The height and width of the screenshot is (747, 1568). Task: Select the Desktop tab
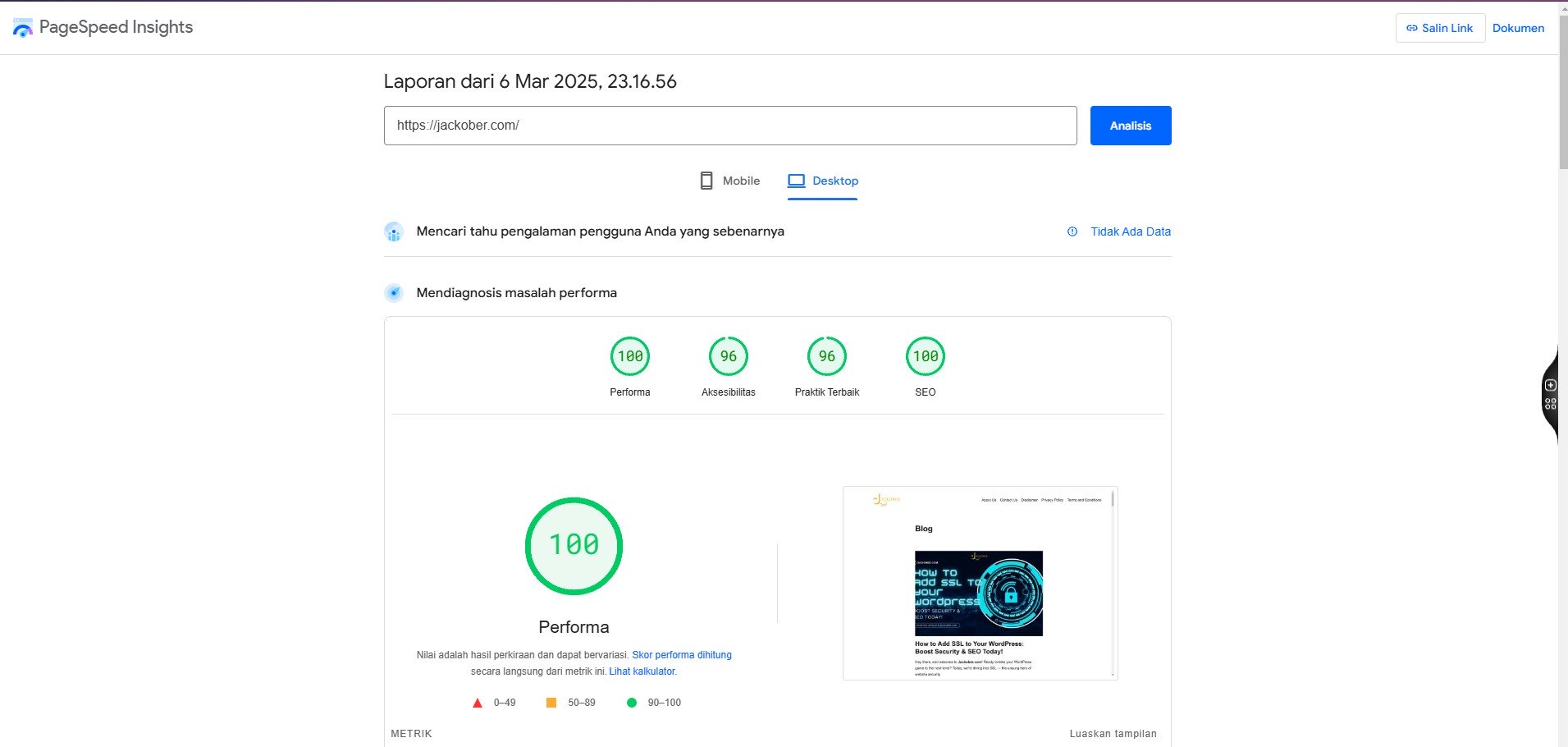(823, 181)
